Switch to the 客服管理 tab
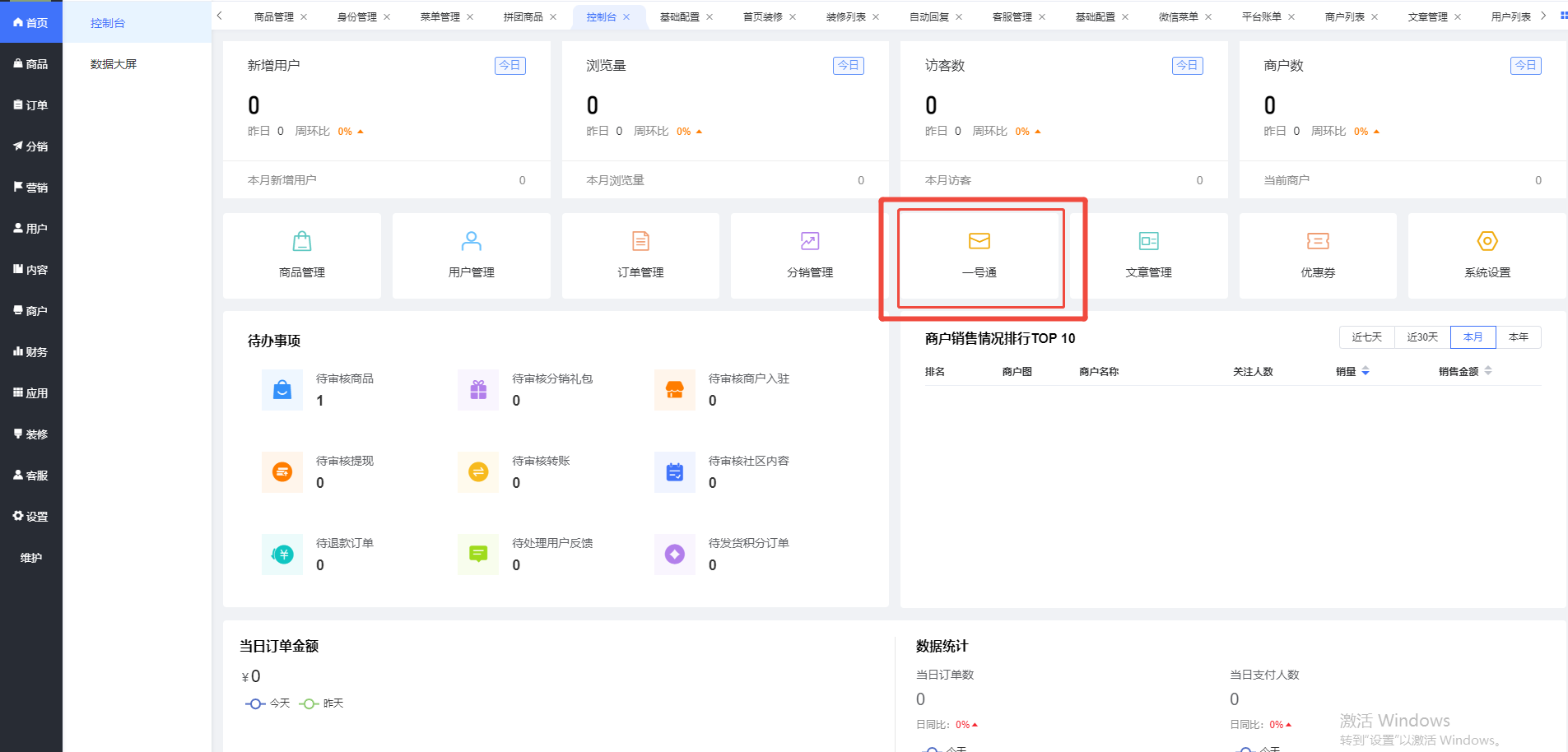 point(1012,17)
